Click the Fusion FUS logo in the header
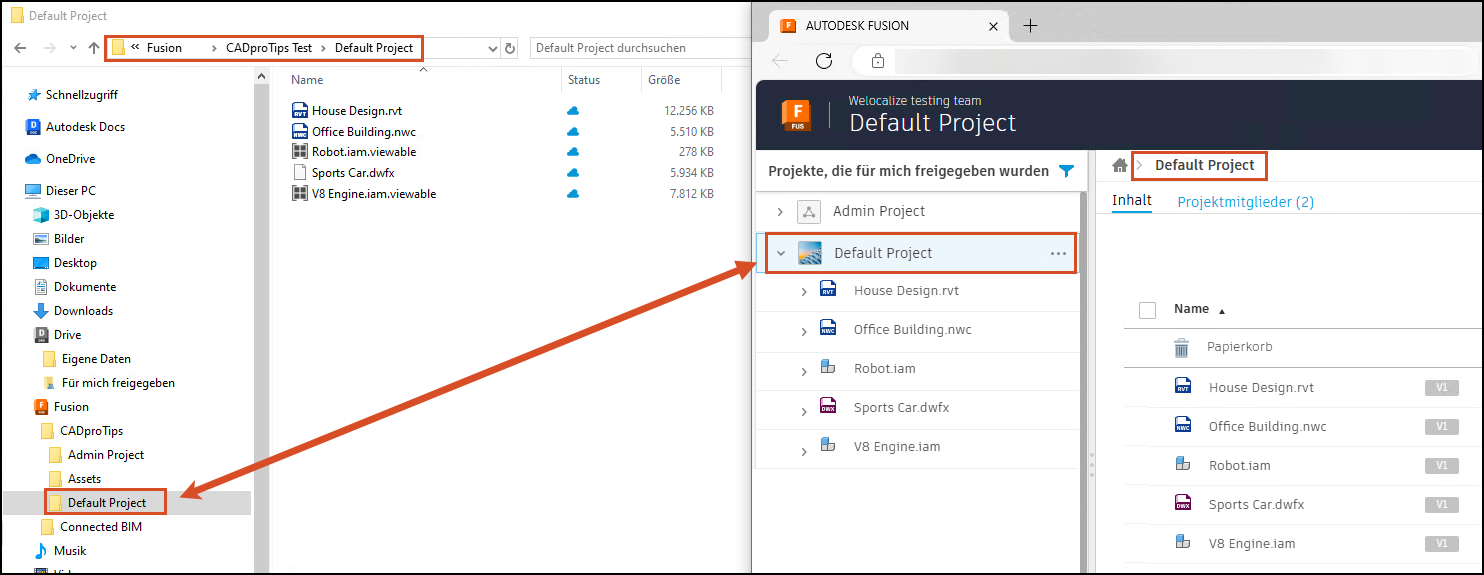The width and height of the screenshot is (1484, 575). [796, 114]
